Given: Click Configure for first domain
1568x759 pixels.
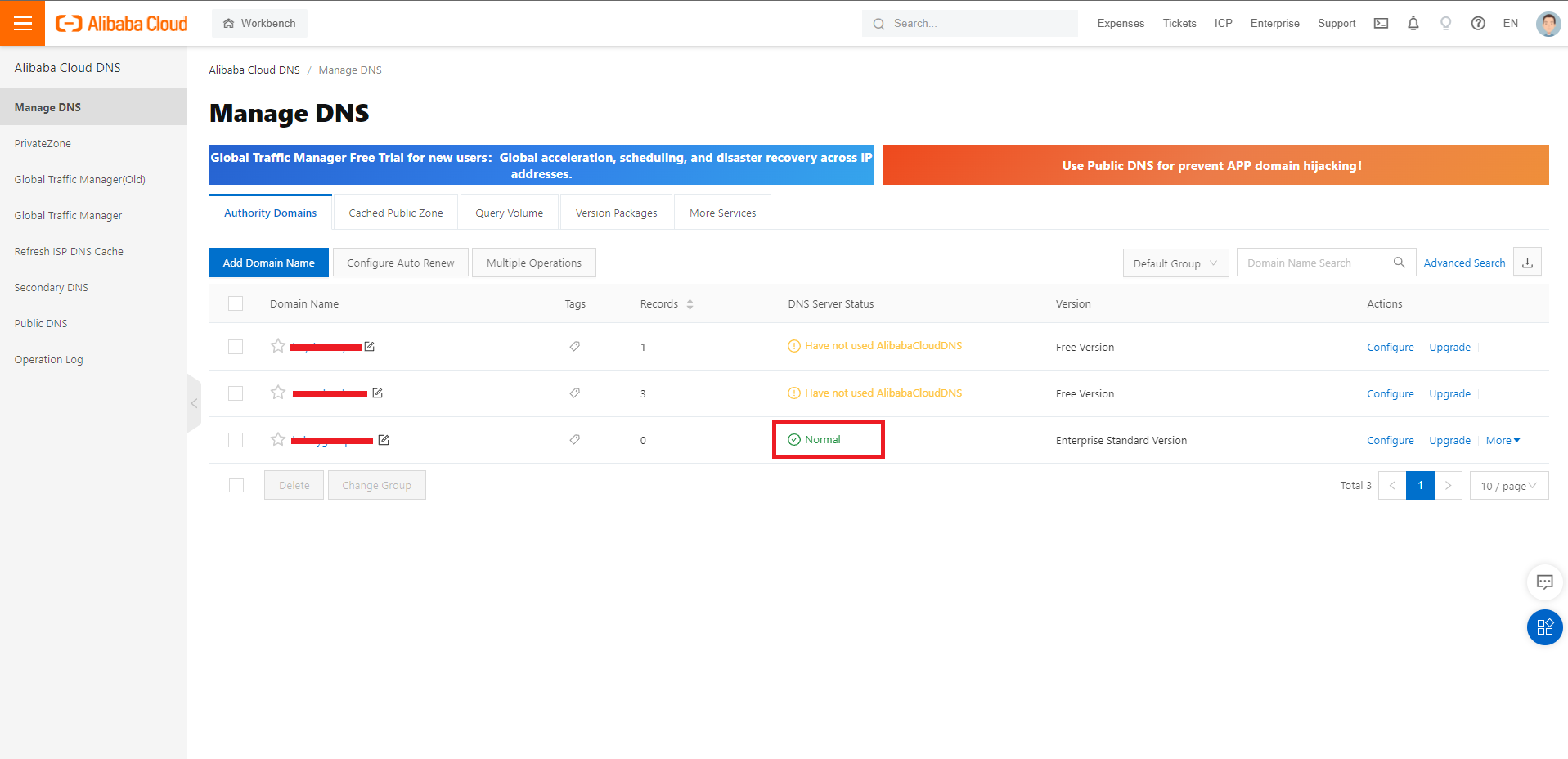Looking at the screenshot, I should click(1390, 347).
